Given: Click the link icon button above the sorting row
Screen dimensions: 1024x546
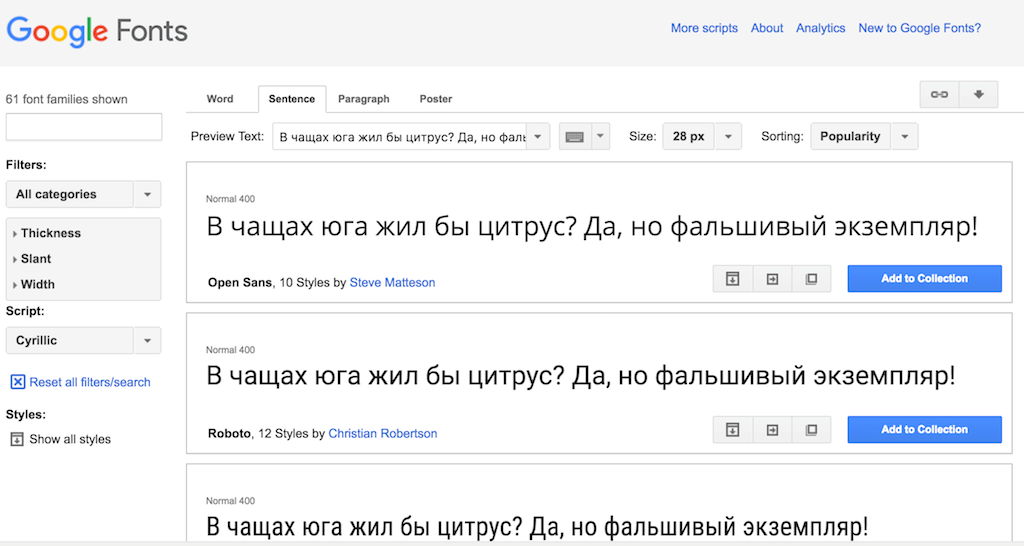Looking at the screenshot, I should (x=939, y=94).
